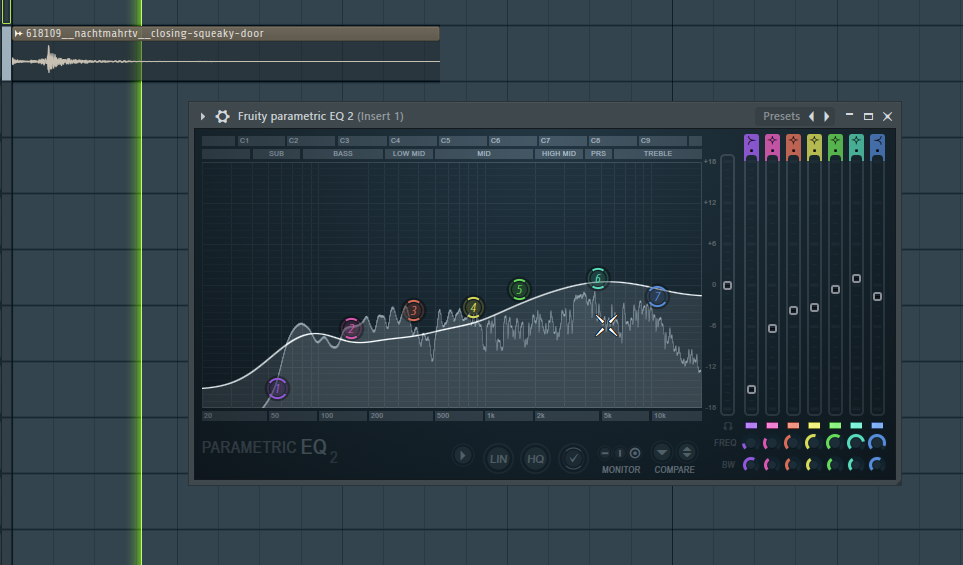Go to previous preset arrow

click(x=811, y=116)
